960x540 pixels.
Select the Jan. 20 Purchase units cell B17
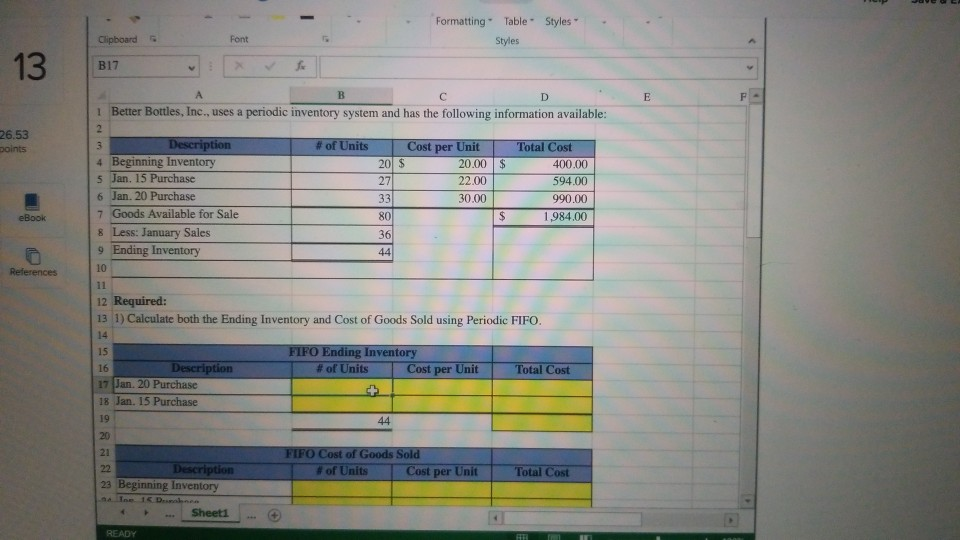[x=342, y=387]
